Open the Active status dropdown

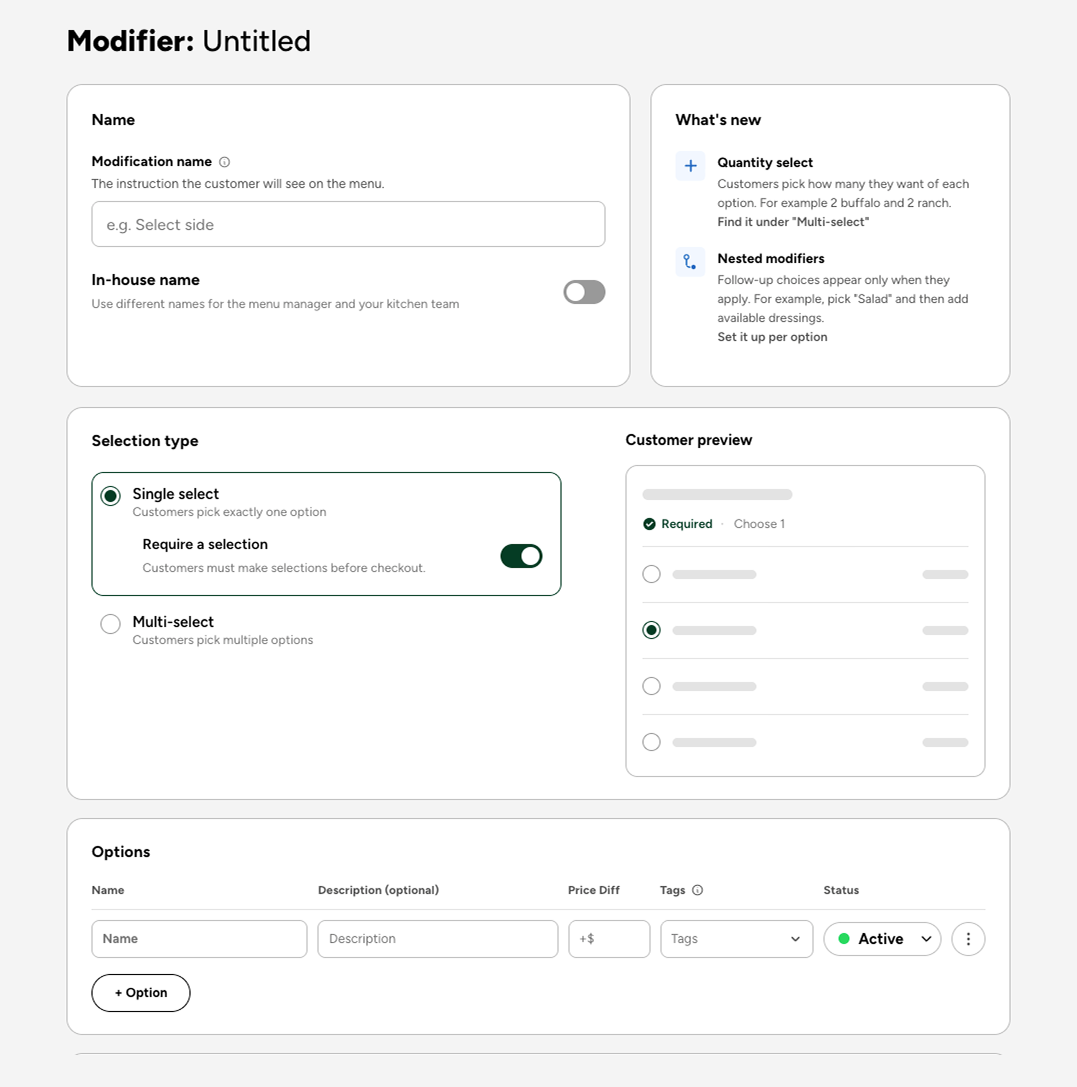[x=882, y=939]
